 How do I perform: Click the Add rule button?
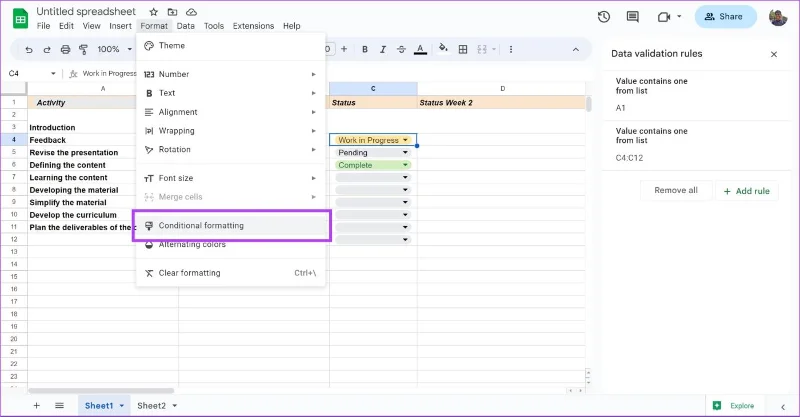click(x=746, y=191)
